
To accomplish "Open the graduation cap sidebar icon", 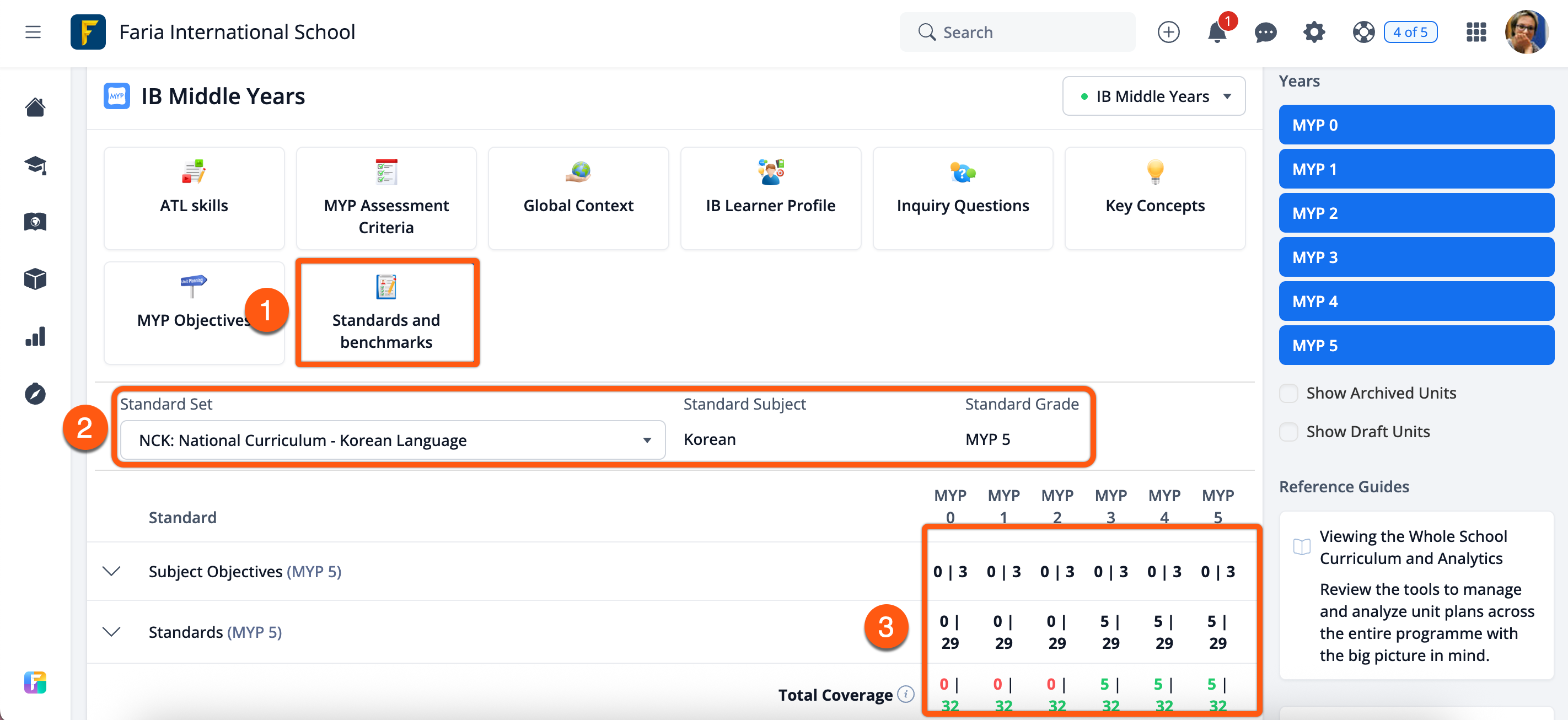I will [x=35, y=165].
